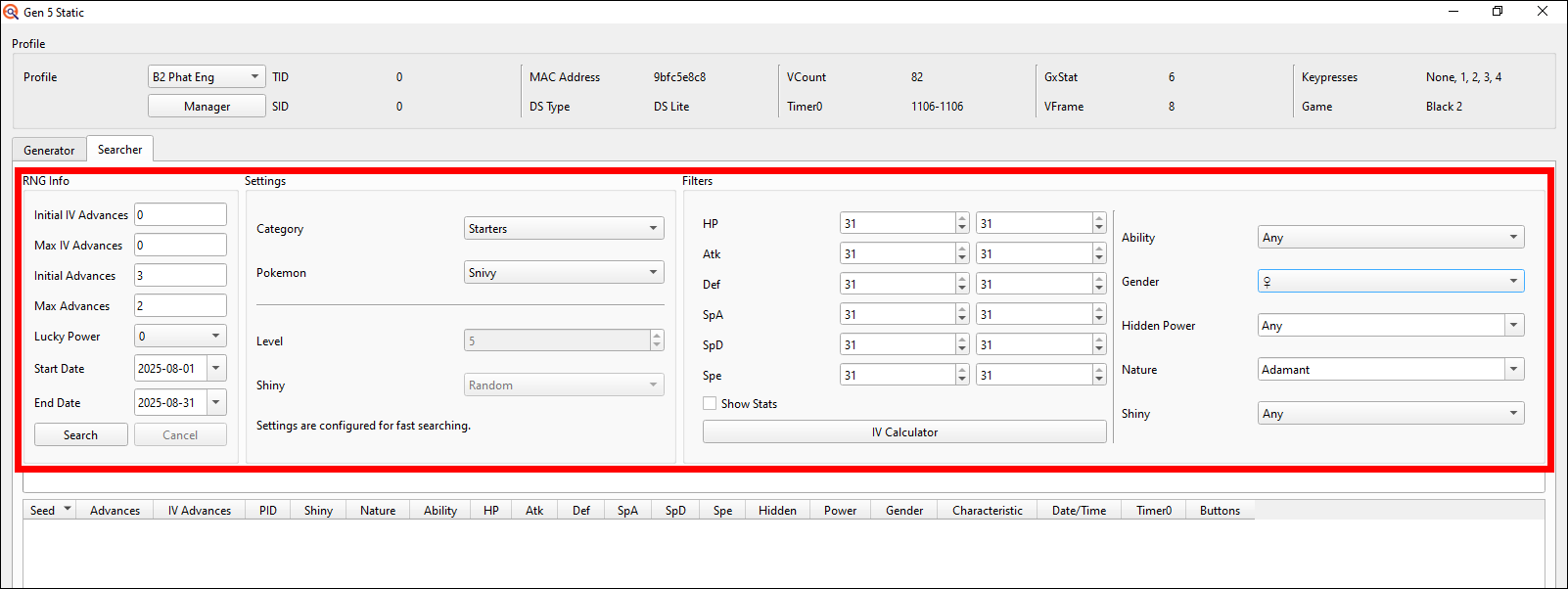The height and width of the screenshot is (589, 1568).
Task: Decrease the maximum Atk IV
Action: (1099, 259)
